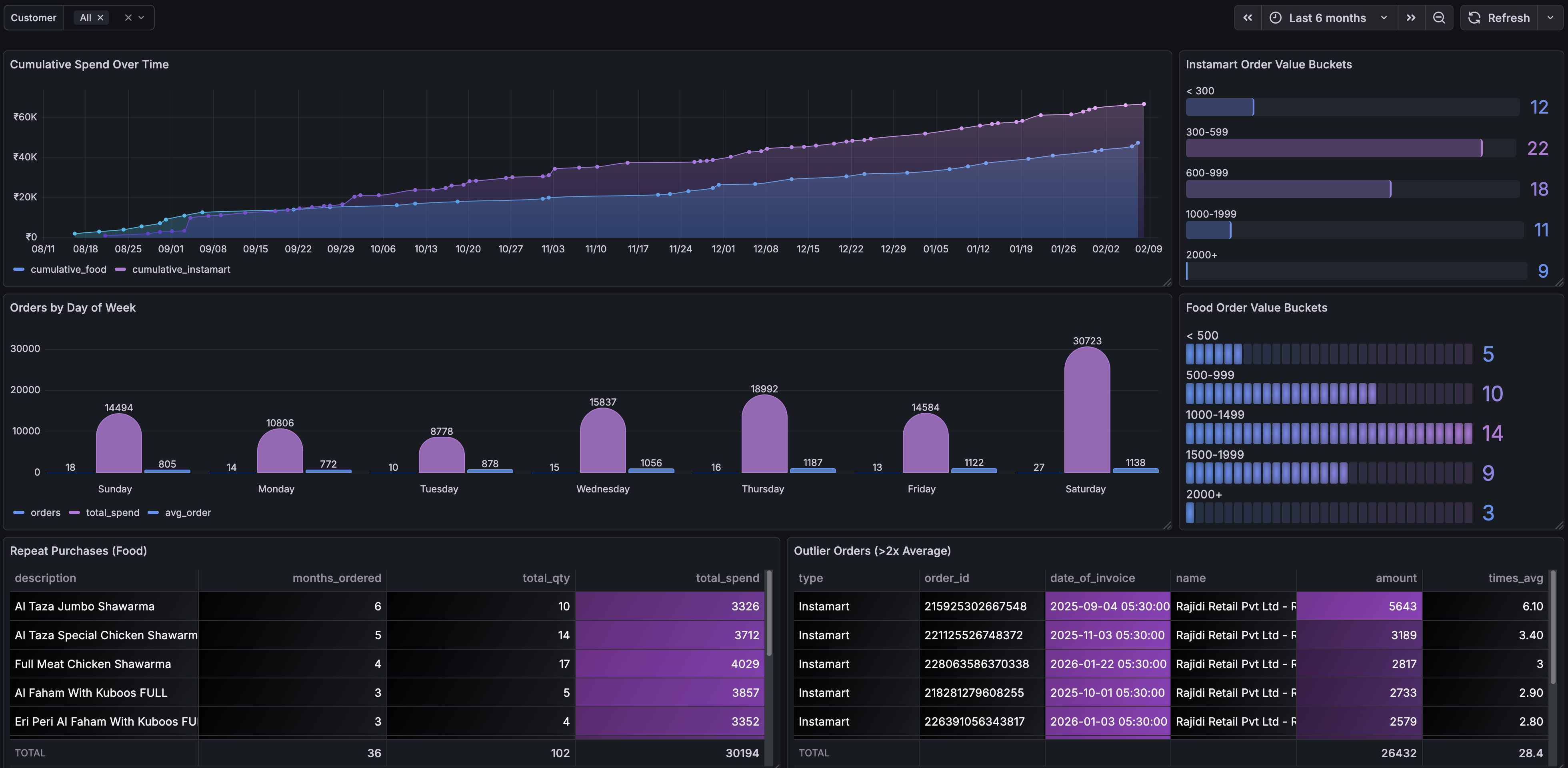Shift time range forward with double-right arrow

click(1411, 18)
